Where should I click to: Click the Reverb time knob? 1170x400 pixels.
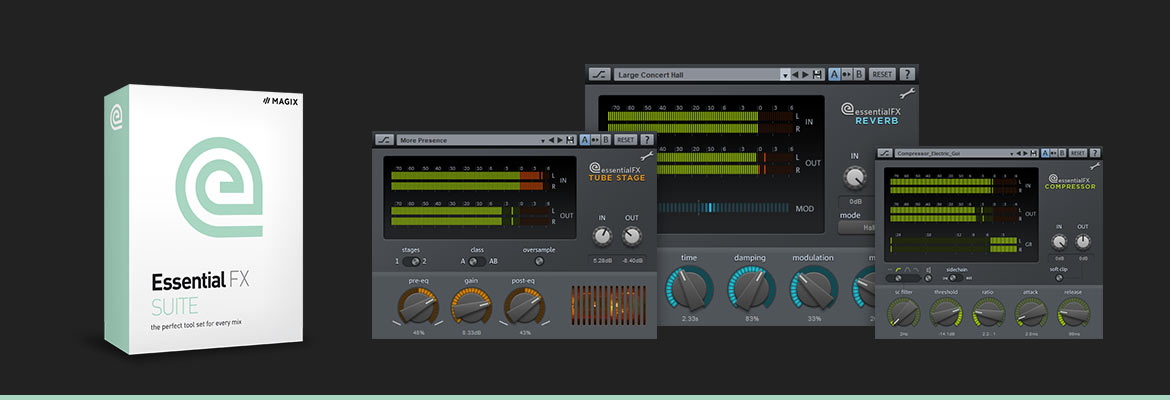coord(689,289)
